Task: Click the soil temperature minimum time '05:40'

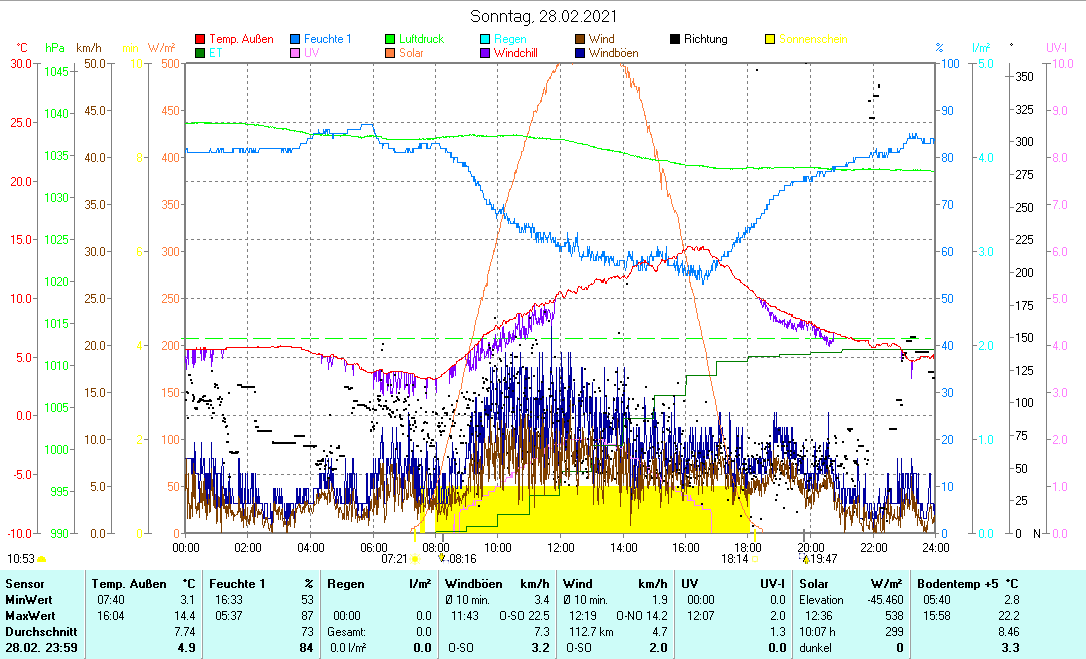Action: point(936,600)
